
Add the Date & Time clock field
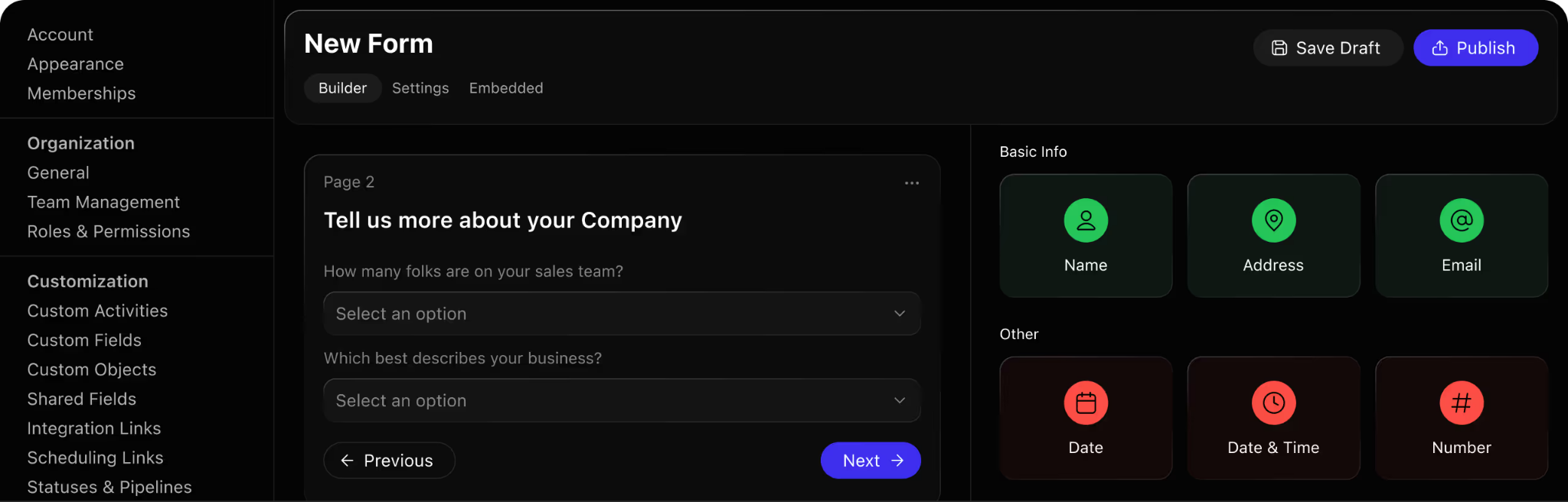[x=1273, y=418]
